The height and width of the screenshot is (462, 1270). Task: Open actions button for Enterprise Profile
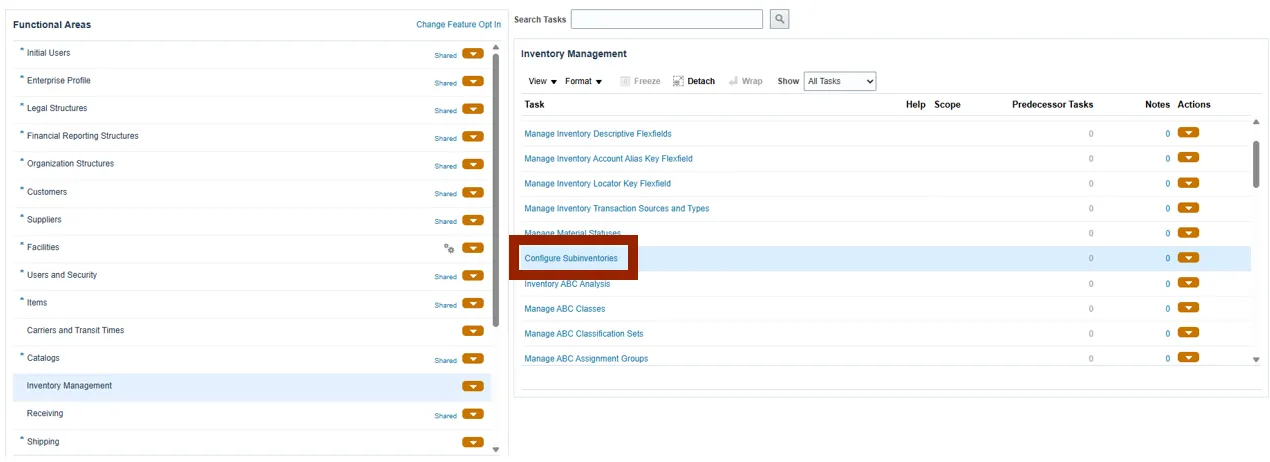[x=473, y=82]
